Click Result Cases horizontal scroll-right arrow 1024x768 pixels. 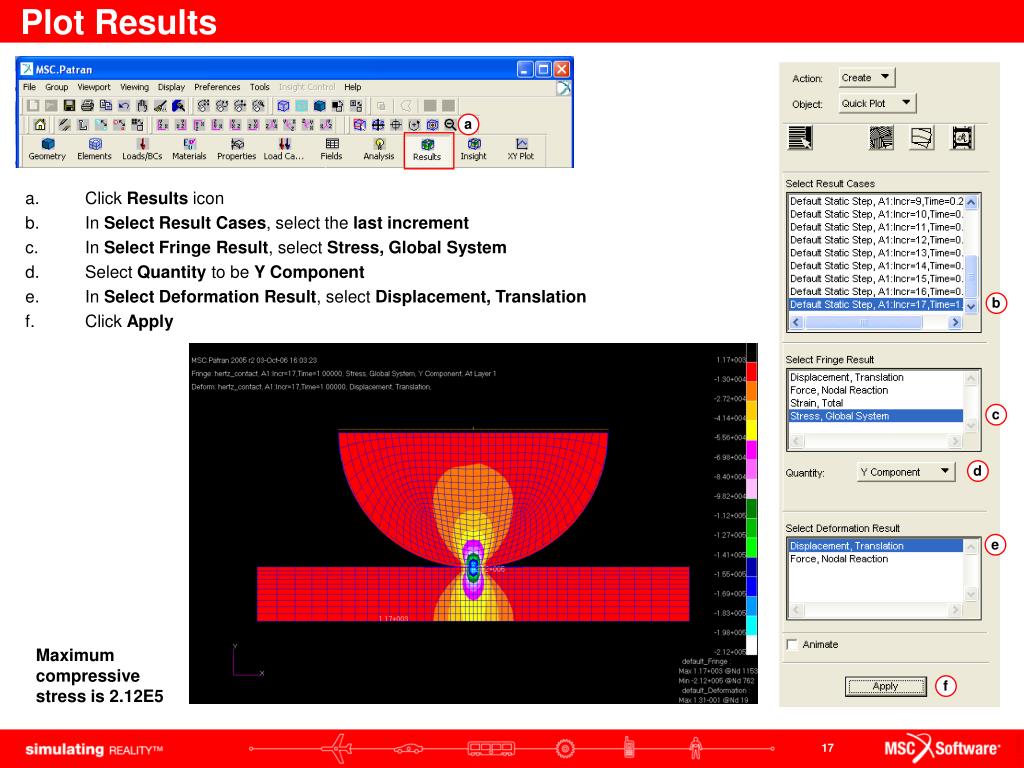(955, 322)
